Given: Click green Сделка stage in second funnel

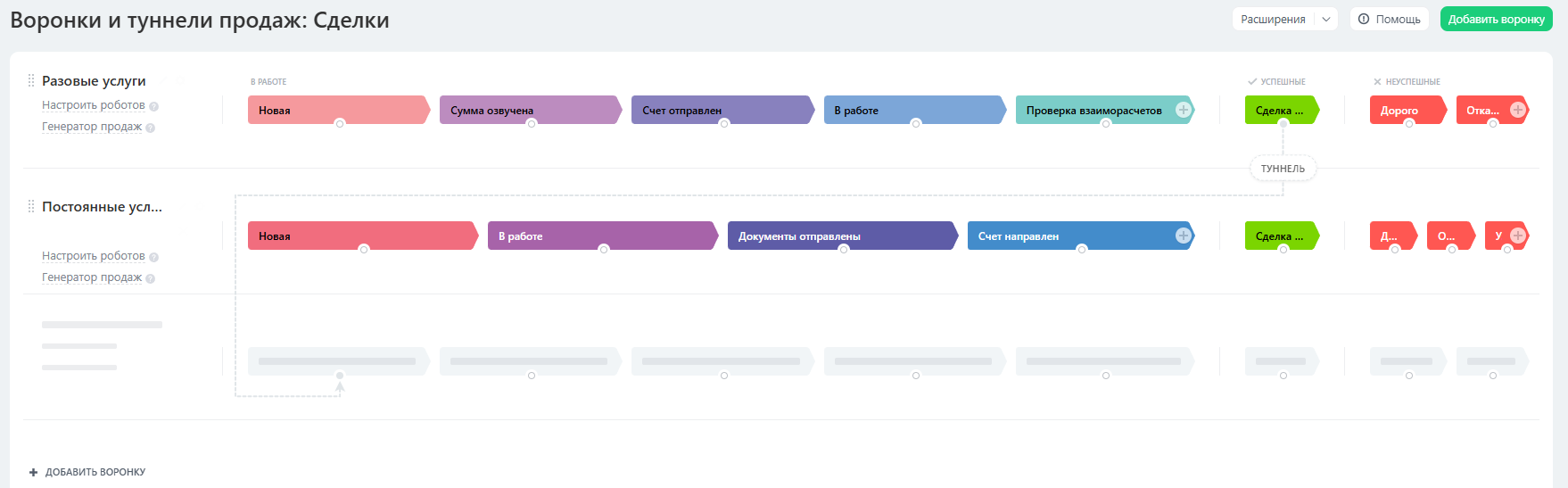Looking at the screenshot, I should (1279, 236).
